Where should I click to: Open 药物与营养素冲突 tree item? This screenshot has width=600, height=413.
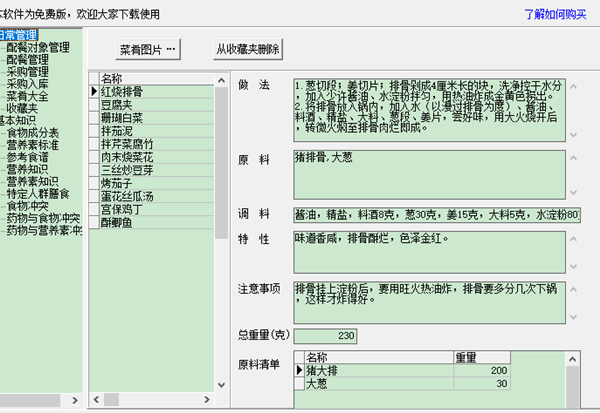[44, 230]
